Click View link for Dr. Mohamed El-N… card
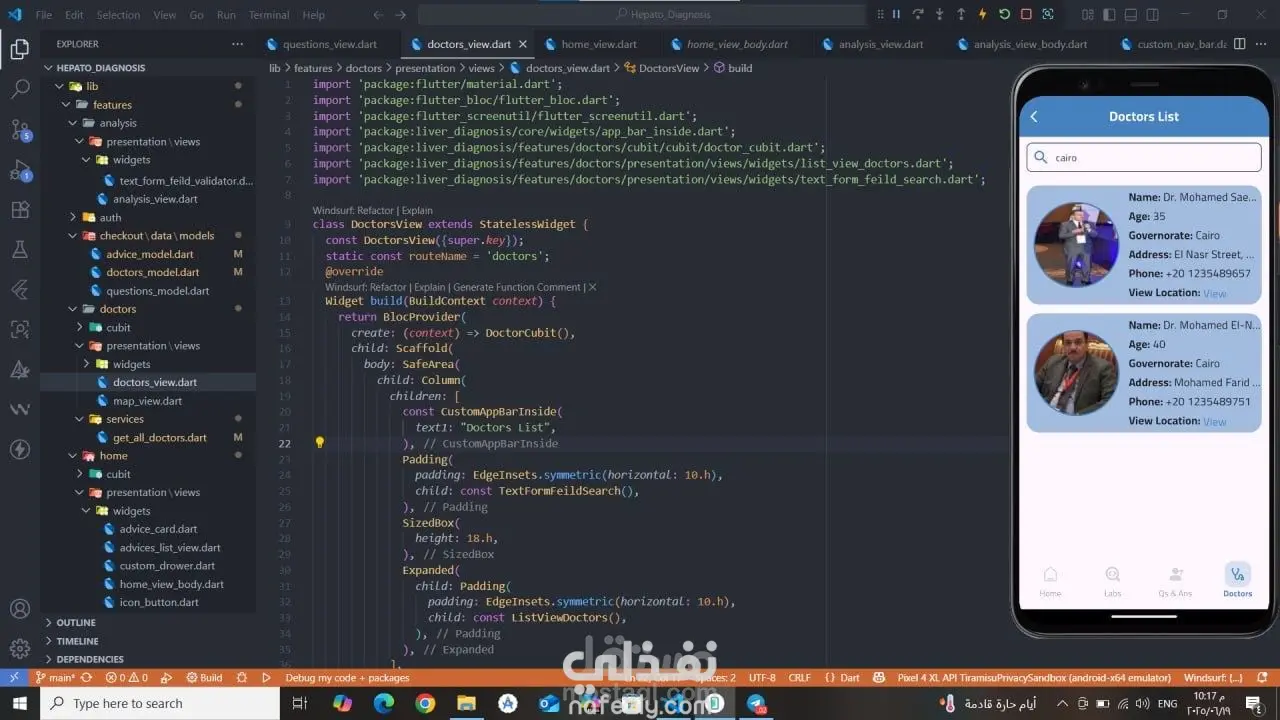Image resolution: width=1280 pixels, height=720 pixels. click(x=1214, y=421)
